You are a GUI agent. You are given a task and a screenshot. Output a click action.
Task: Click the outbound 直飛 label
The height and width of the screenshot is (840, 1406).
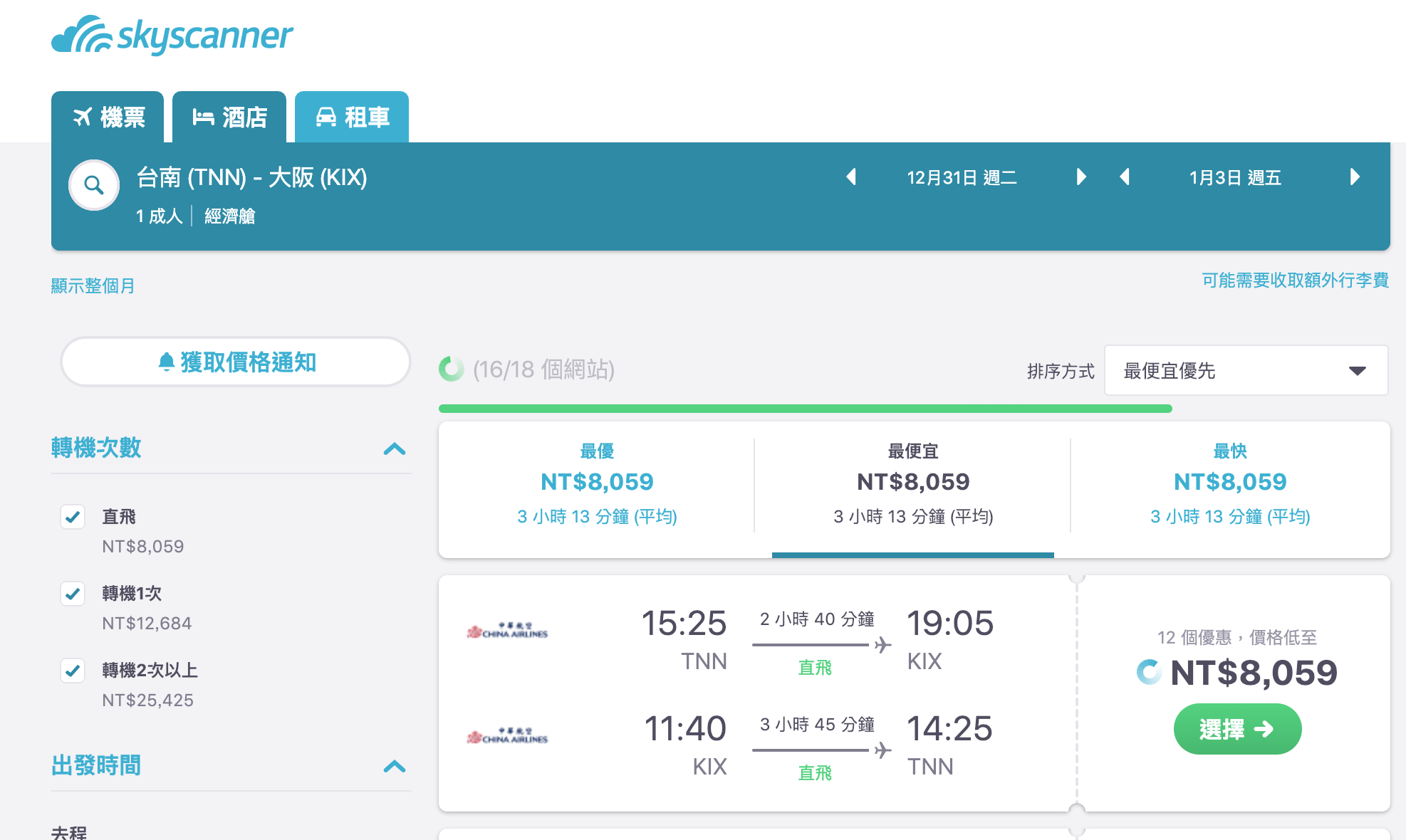point(815,668)
